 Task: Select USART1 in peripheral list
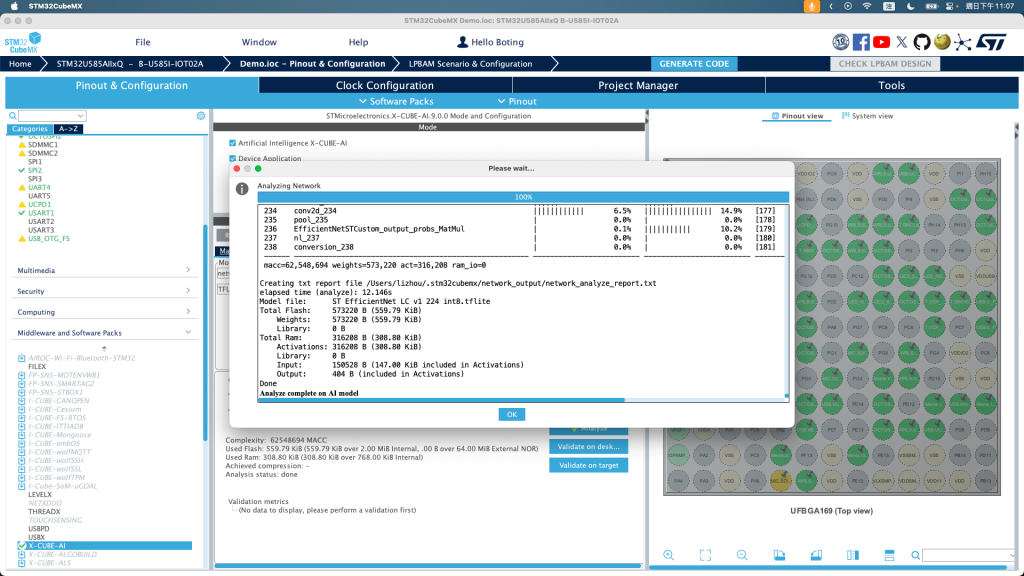pyautogui.click(x=40, y=213)
